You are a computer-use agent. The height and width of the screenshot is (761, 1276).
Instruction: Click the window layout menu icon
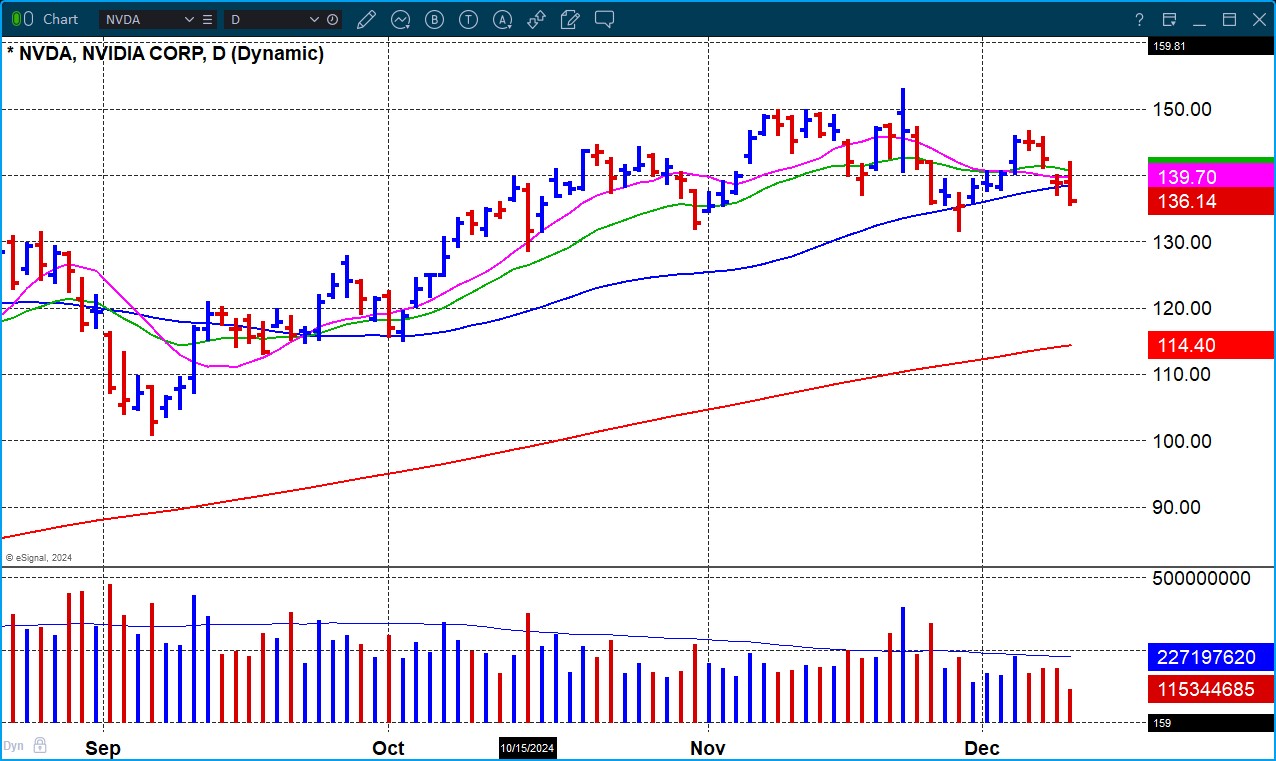(1169, 20)
